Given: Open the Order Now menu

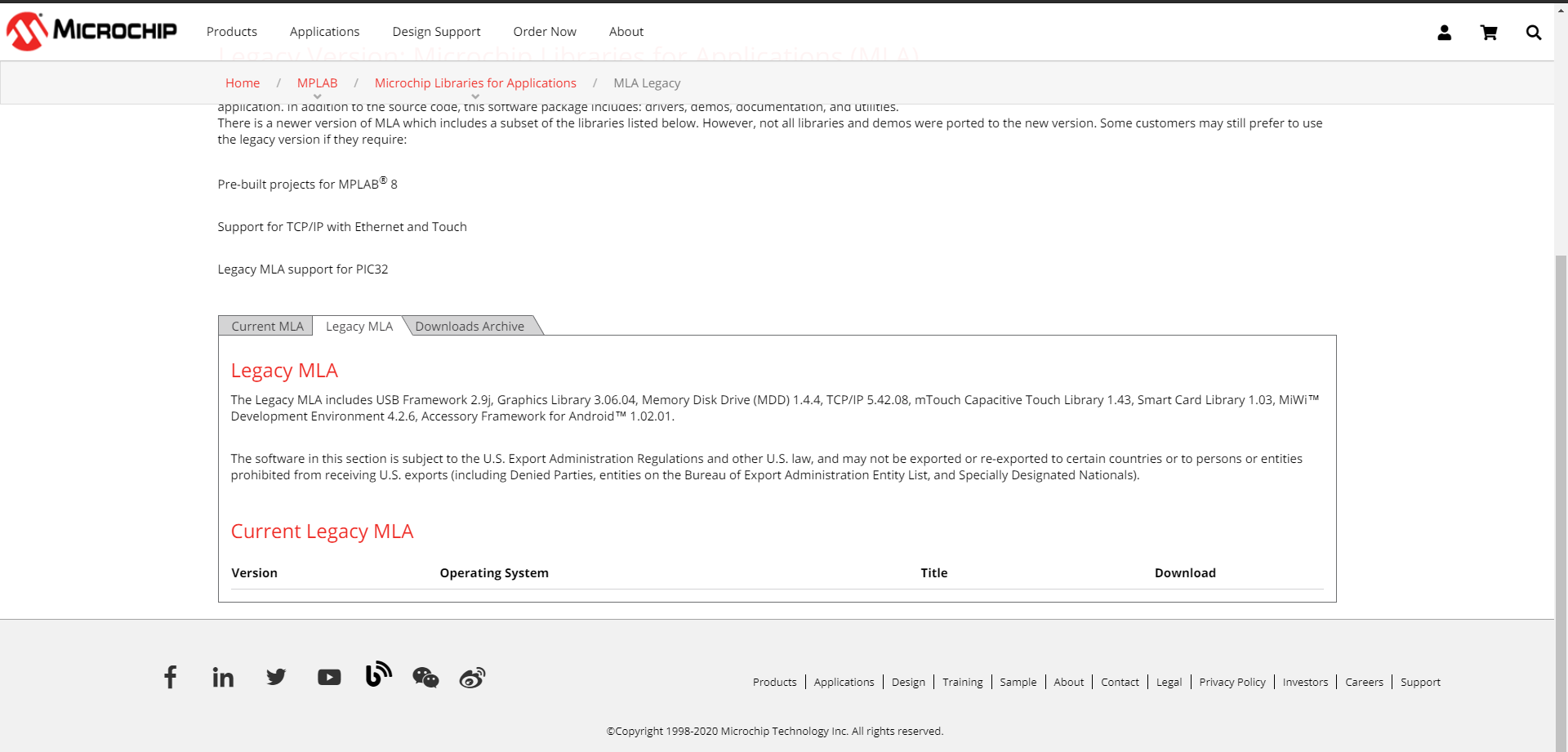Looking at the screenshot, I should (545, 31).
